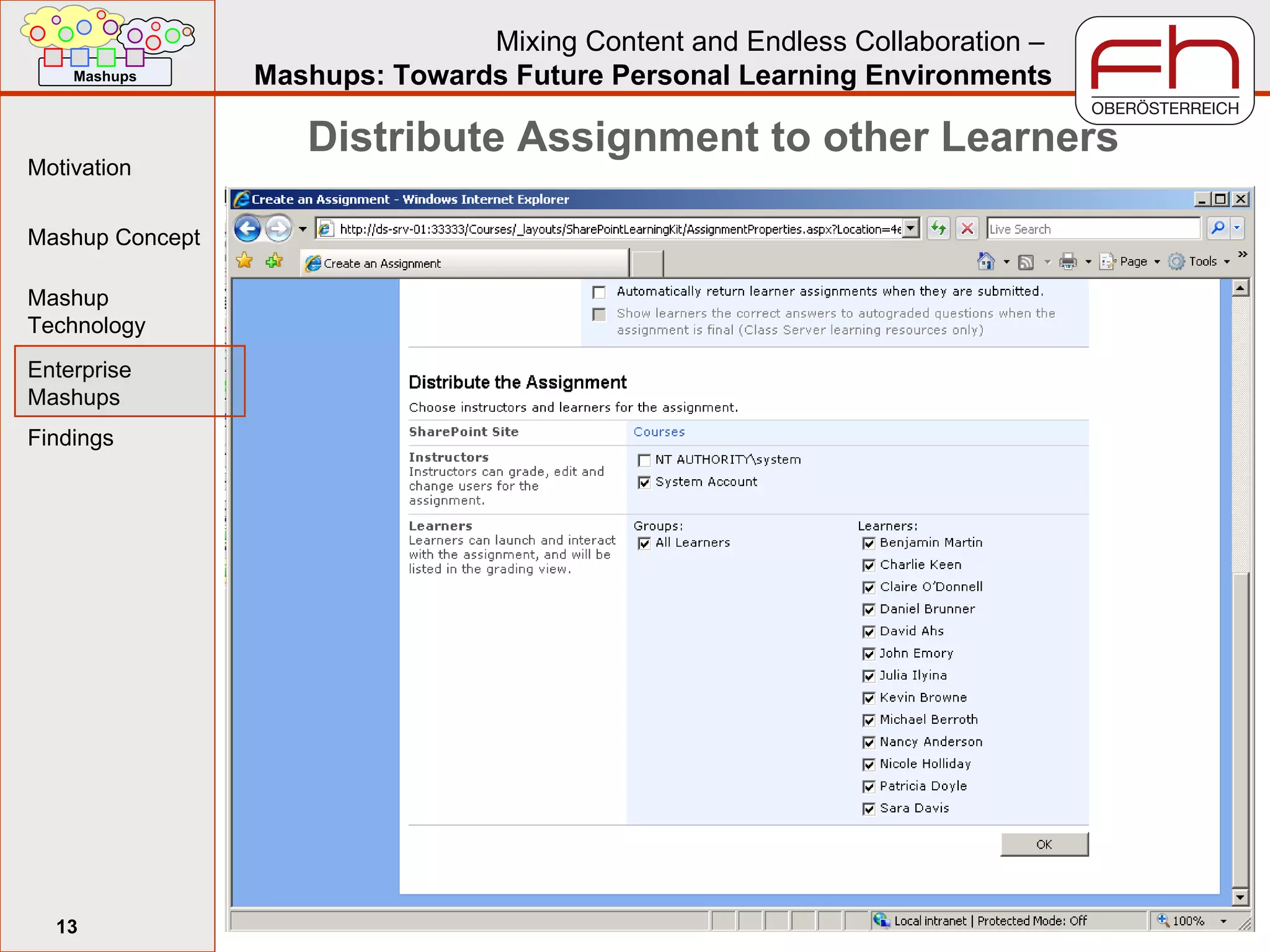Click the Tools gear icon
This screenshot has width=1270, height=952.
tap(1176, 262)
